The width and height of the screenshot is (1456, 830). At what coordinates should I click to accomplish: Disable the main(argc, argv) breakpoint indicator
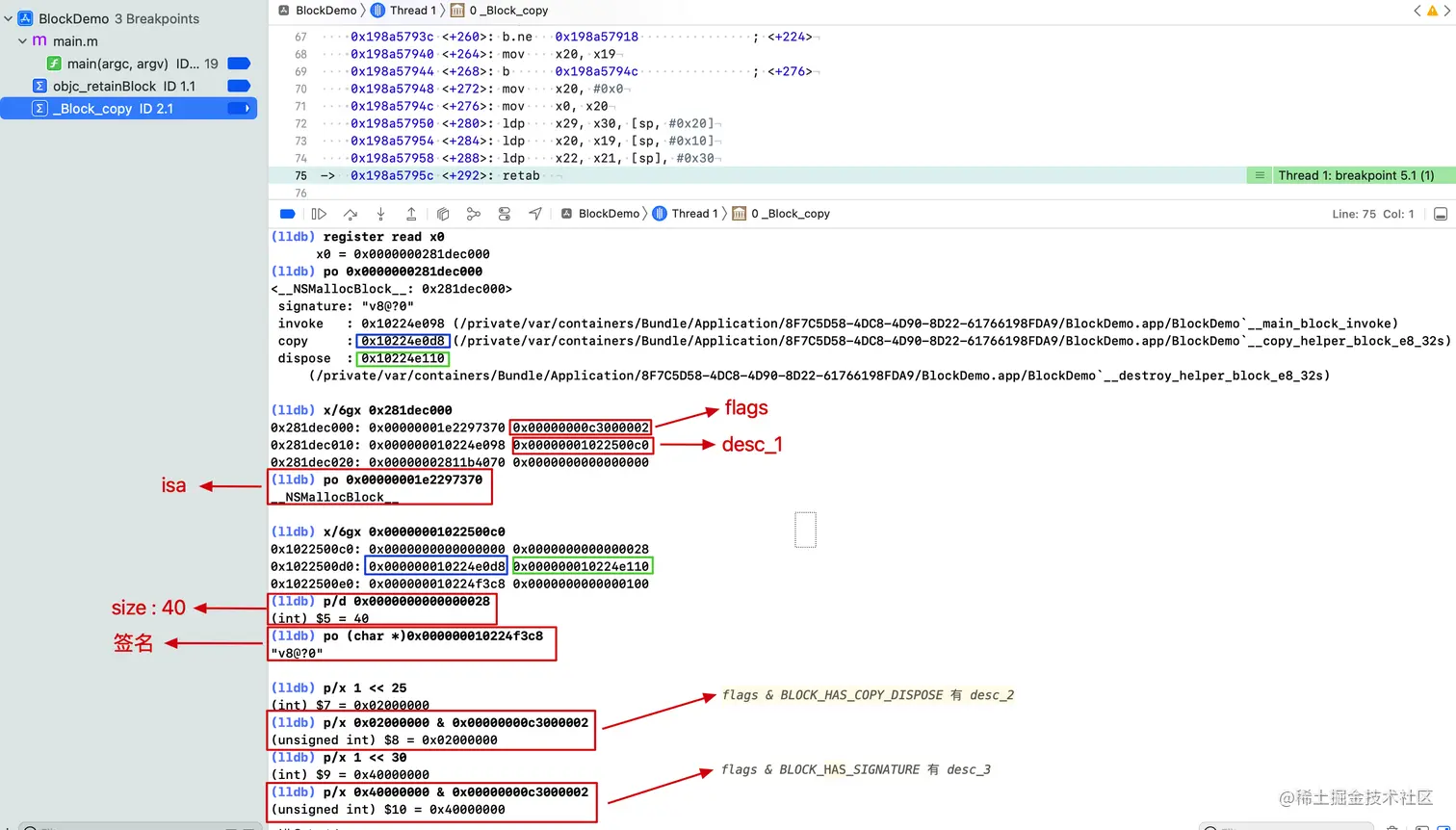(239, 64)
